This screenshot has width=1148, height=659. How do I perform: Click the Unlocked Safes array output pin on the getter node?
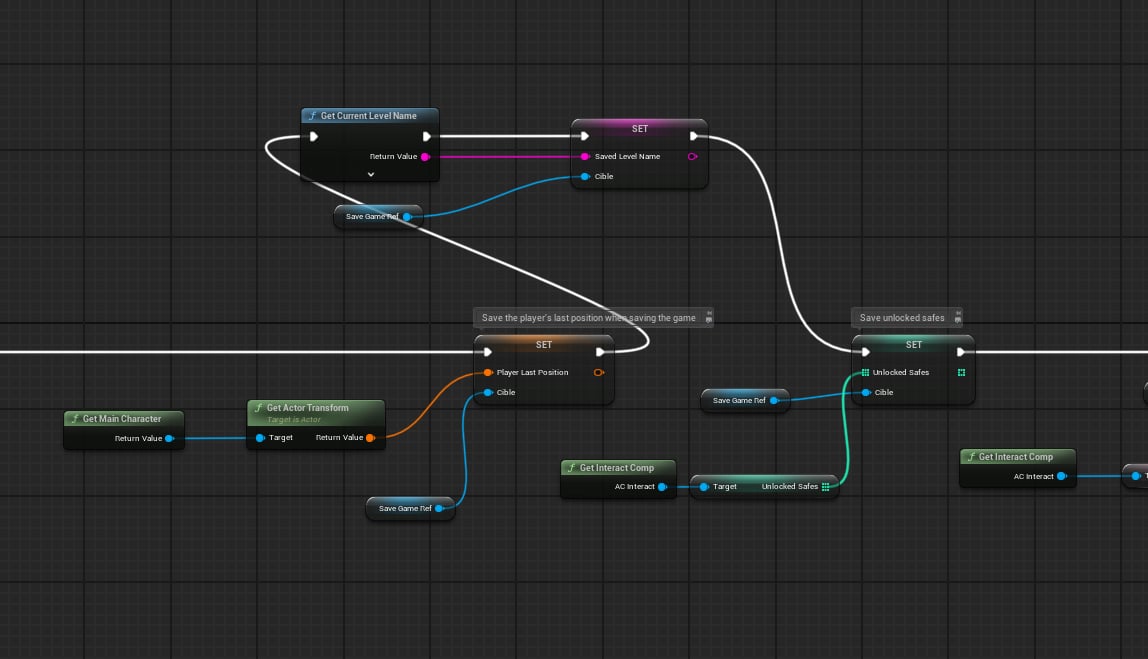pyautogui.click(x=825, y=487)
